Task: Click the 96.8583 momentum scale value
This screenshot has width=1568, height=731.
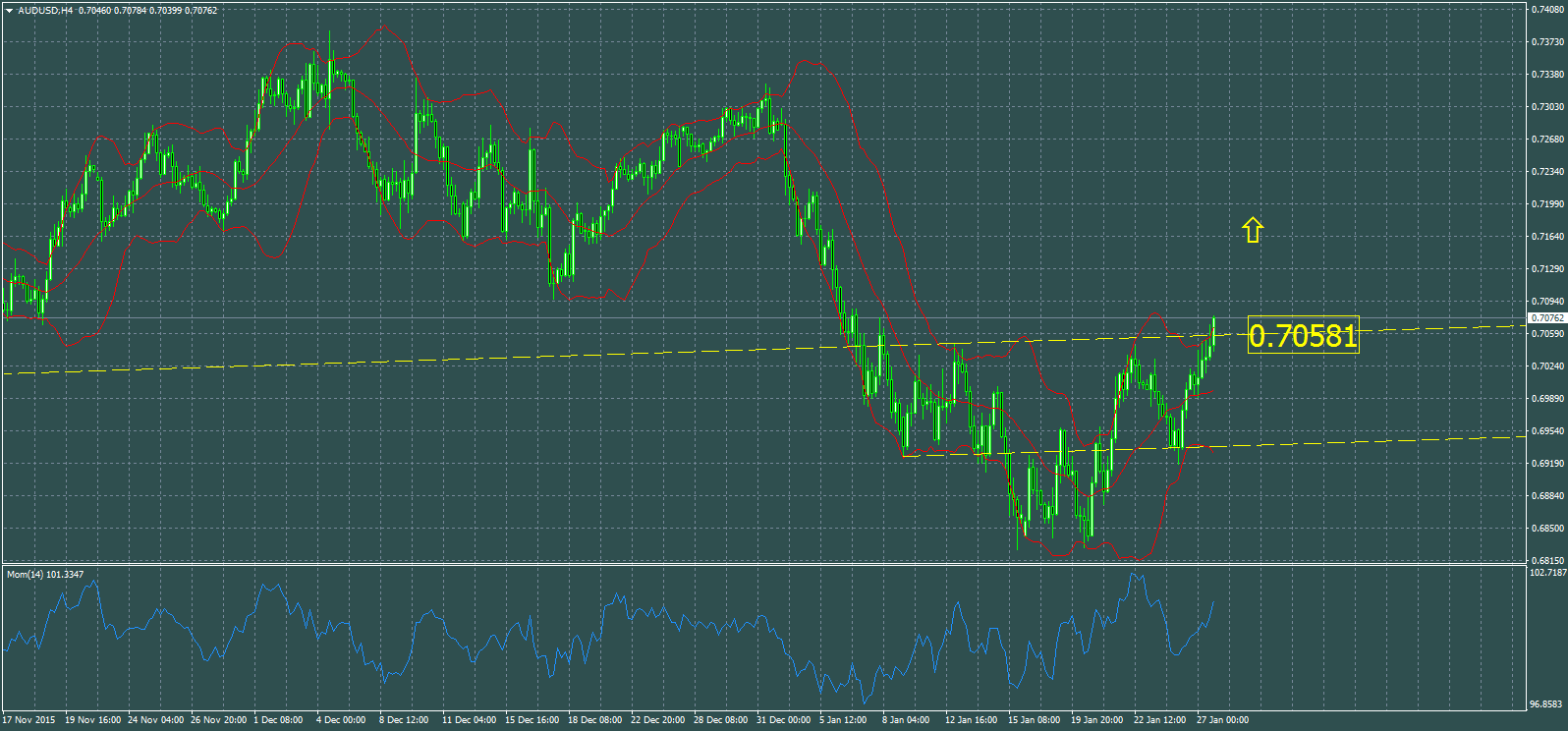Action: tap(1548, 704)
